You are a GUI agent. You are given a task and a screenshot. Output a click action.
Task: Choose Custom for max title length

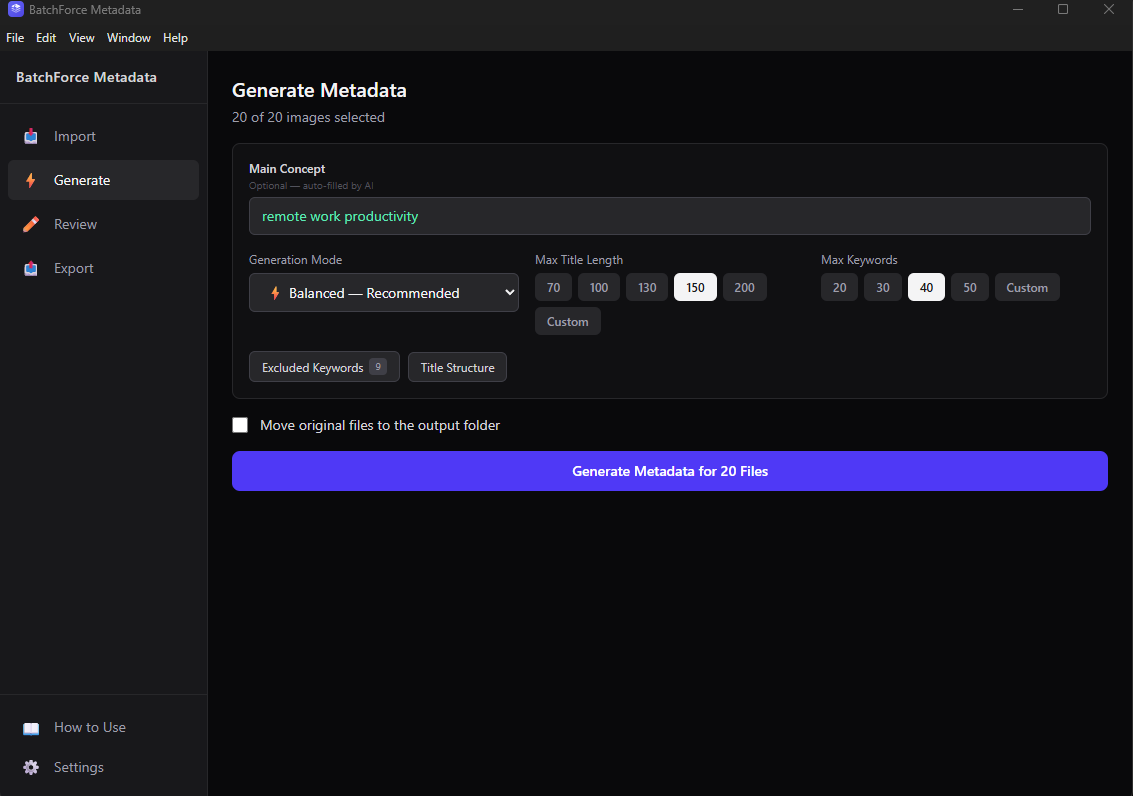(567, 321)
